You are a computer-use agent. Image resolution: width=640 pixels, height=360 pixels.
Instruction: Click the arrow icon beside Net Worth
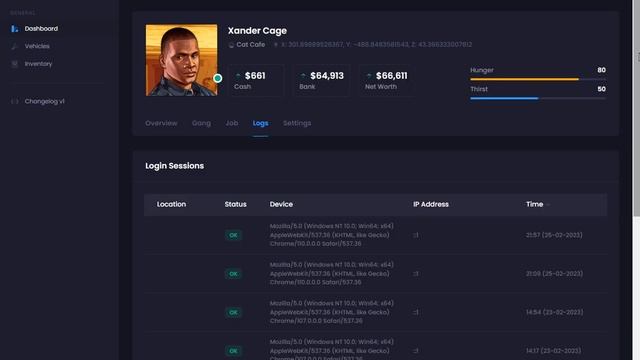369,76
